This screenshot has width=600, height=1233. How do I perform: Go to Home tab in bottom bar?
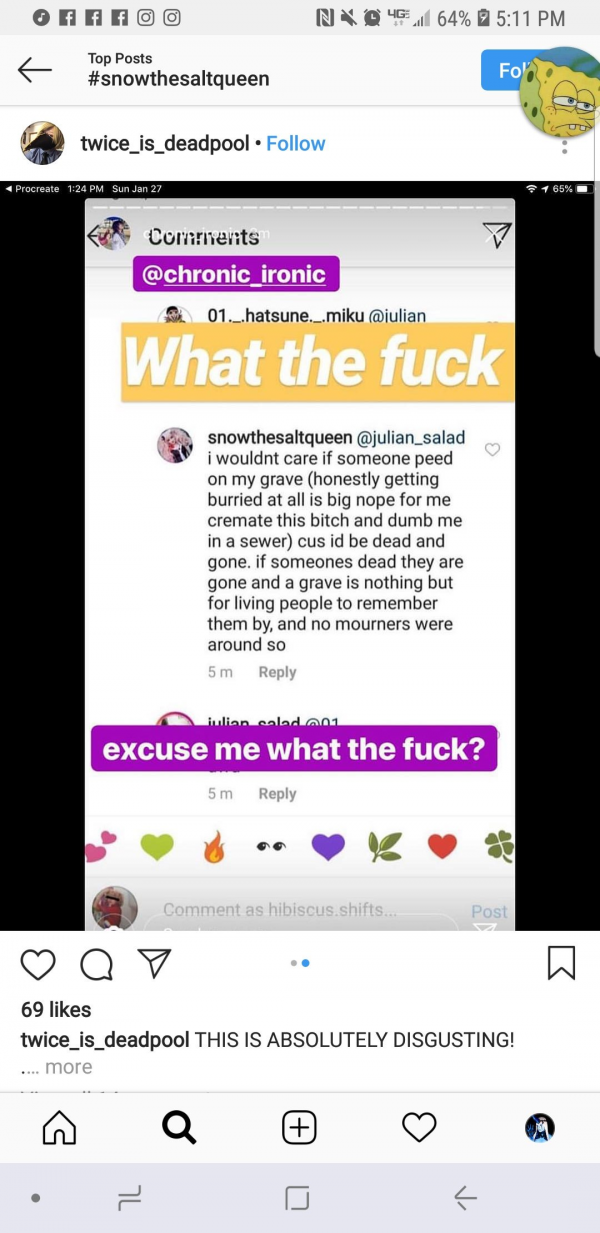click(59, 1128)
